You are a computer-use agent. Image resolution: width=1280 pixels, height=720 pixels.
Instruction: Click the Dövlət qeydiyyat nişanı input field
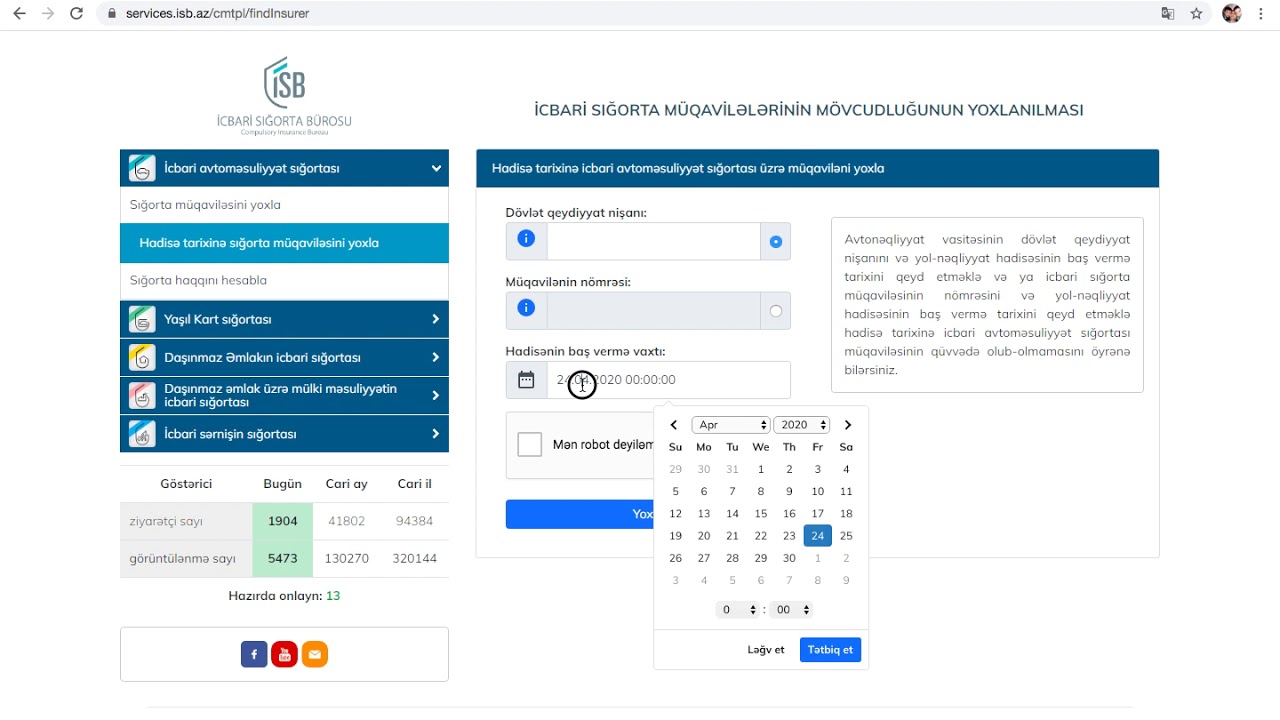coord(654,242)
